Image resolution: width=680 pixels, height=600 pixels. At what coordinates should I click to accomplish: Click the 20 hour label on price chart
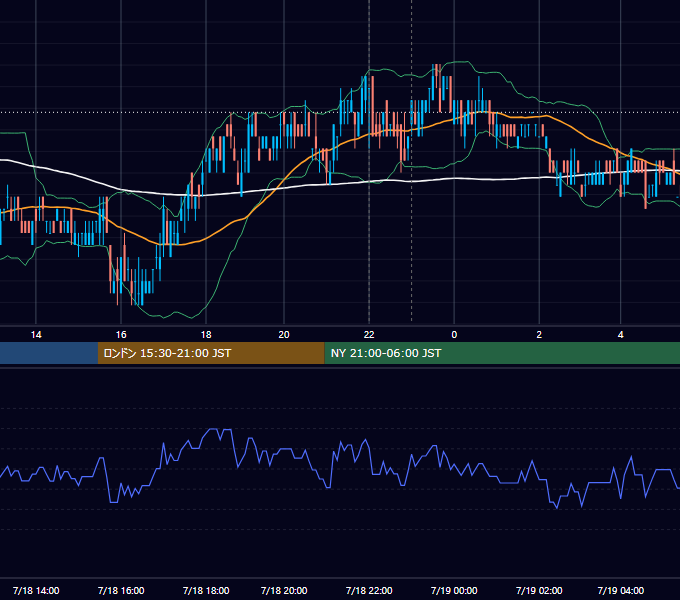(284, 335)
